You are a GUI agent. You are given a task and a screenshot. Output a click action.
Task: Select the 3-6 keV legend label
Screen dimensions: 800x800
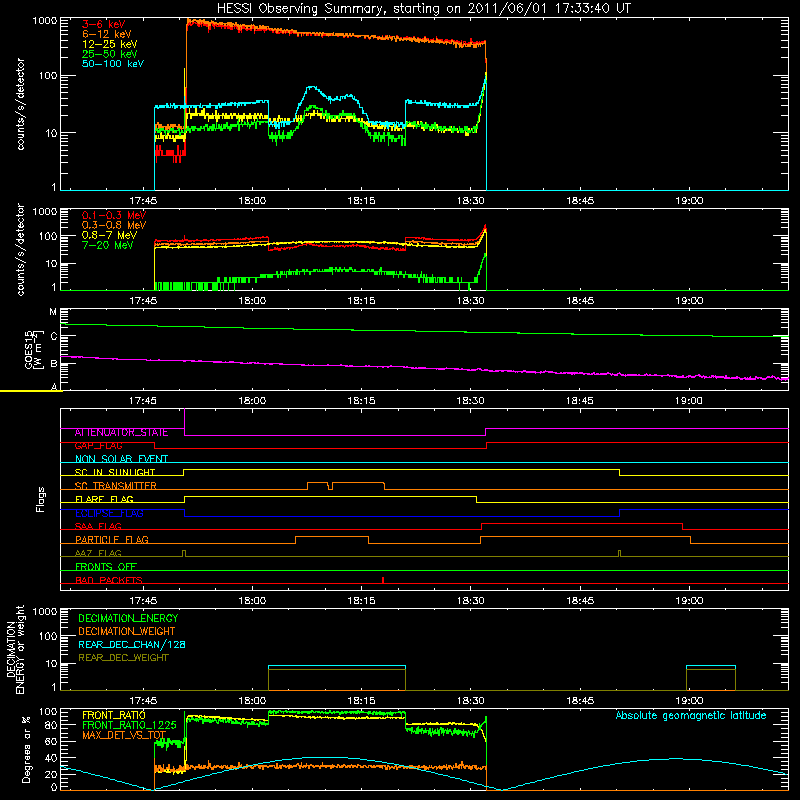pyautogui.click(x=104, y=24)
